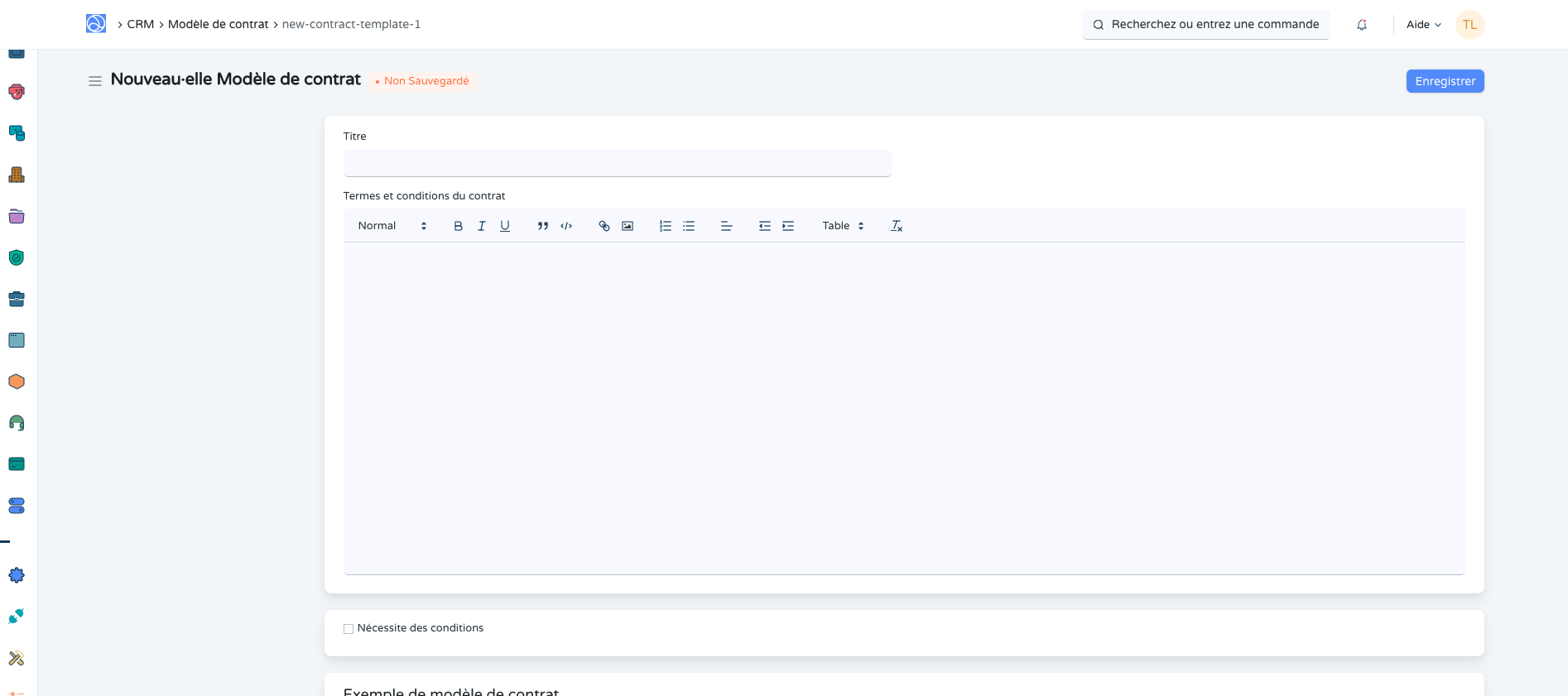
Task: Insert an image into contract terms
Action: point(628,226)
